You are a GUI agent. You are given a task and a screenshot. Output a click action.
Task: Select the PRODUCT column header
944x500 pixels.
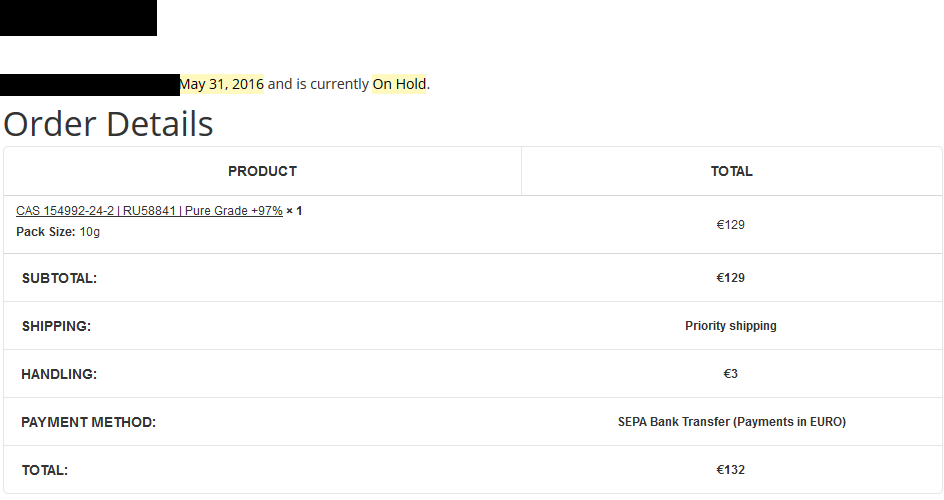click(262, 171)
